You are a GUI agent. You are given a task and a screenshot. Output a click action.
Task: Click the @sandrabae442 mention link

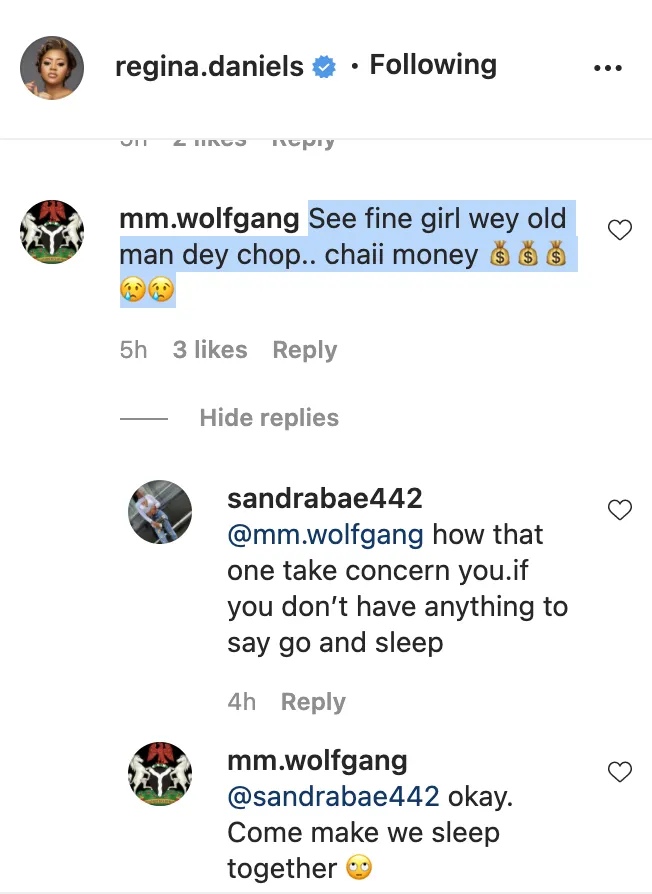tap(333, 796)
